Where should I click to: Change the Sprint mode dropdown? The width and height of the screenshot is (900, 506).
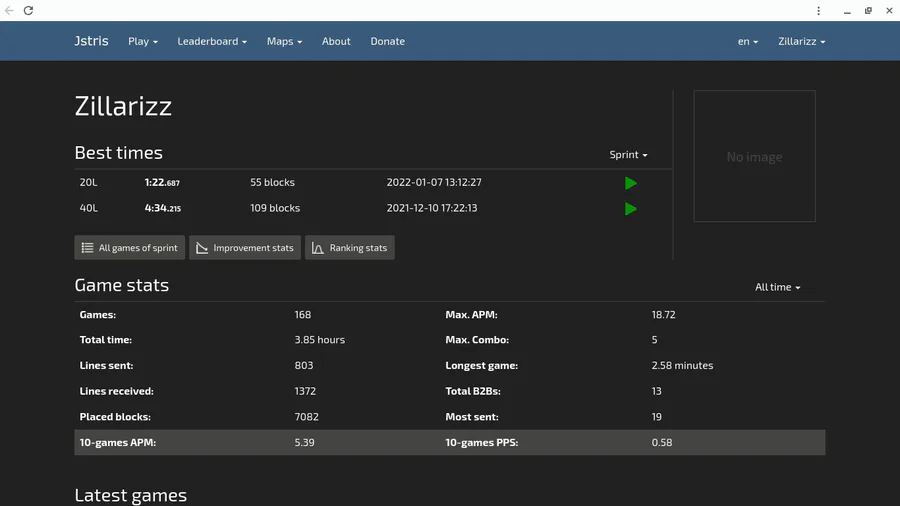628,154
